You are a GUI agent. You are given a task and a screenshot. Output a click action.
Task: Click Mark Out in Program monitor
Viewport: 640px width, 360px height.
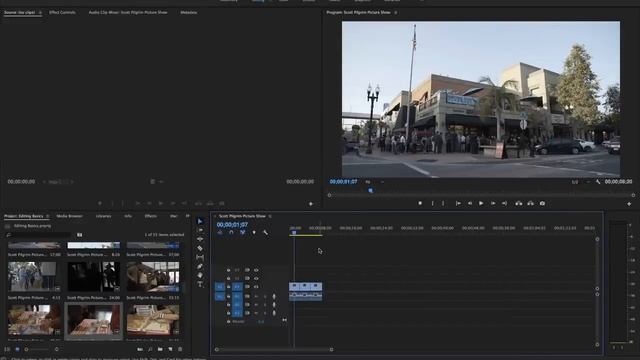pos(443,203)
